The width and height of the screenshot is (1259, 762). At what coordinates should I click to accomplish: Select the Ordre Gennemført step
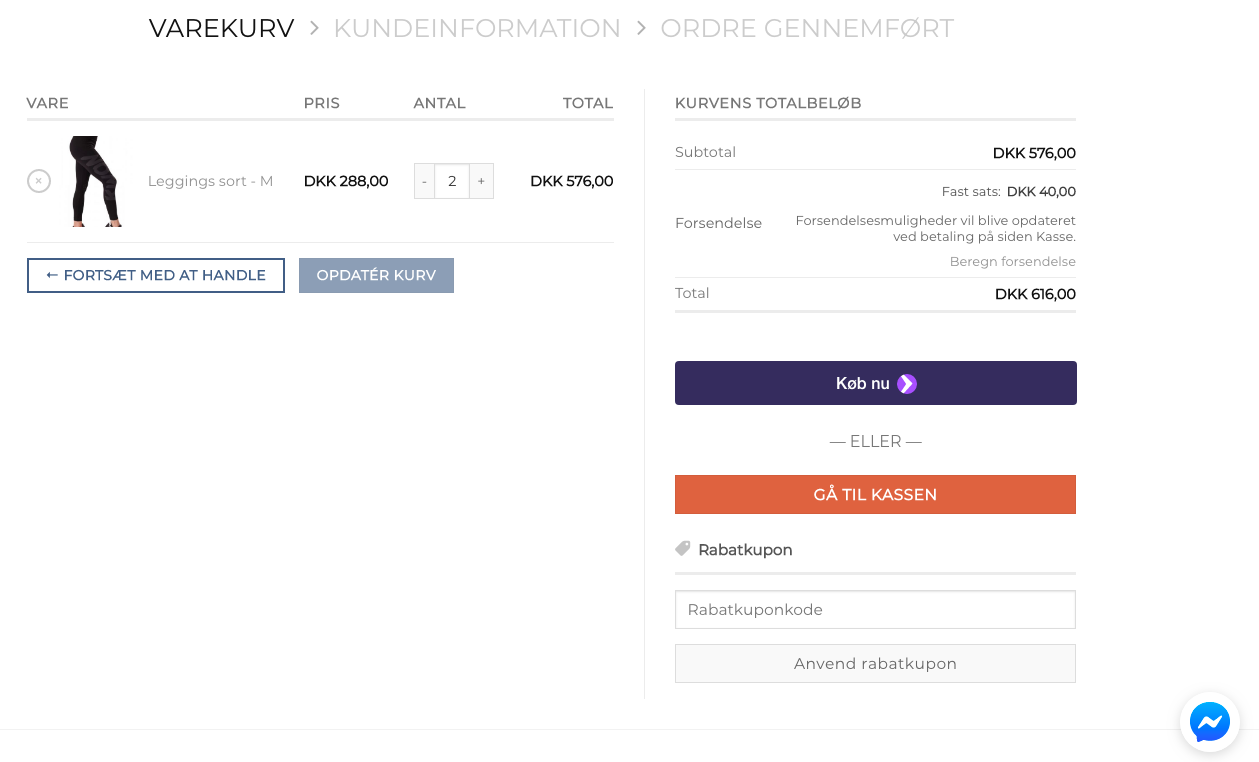[x=806, y=29]
